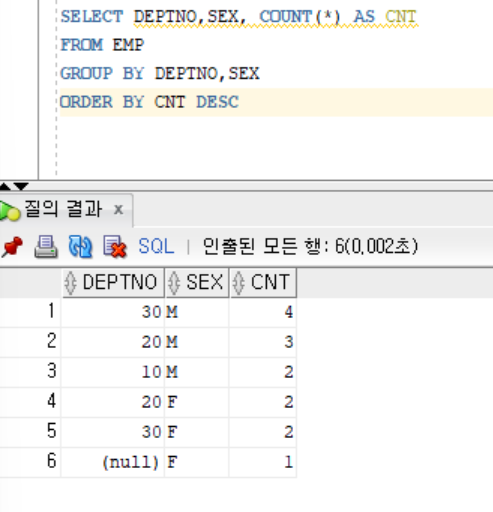Click CNT cell 4 in row 1
The width and height of the screenshot is (493, 512).
point(263,312)
